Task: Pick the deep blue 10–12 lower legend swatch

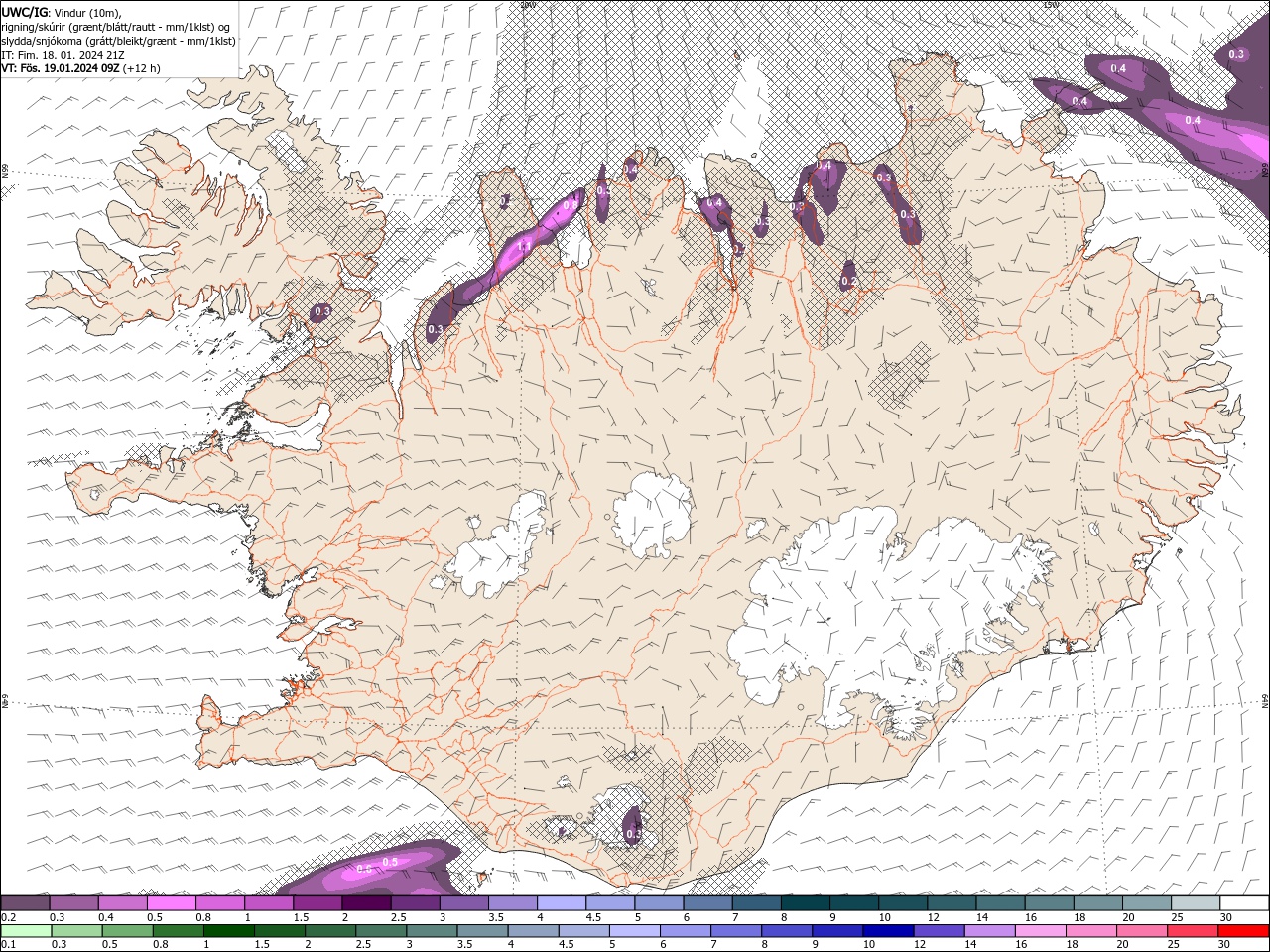Action: coord(886,931)
